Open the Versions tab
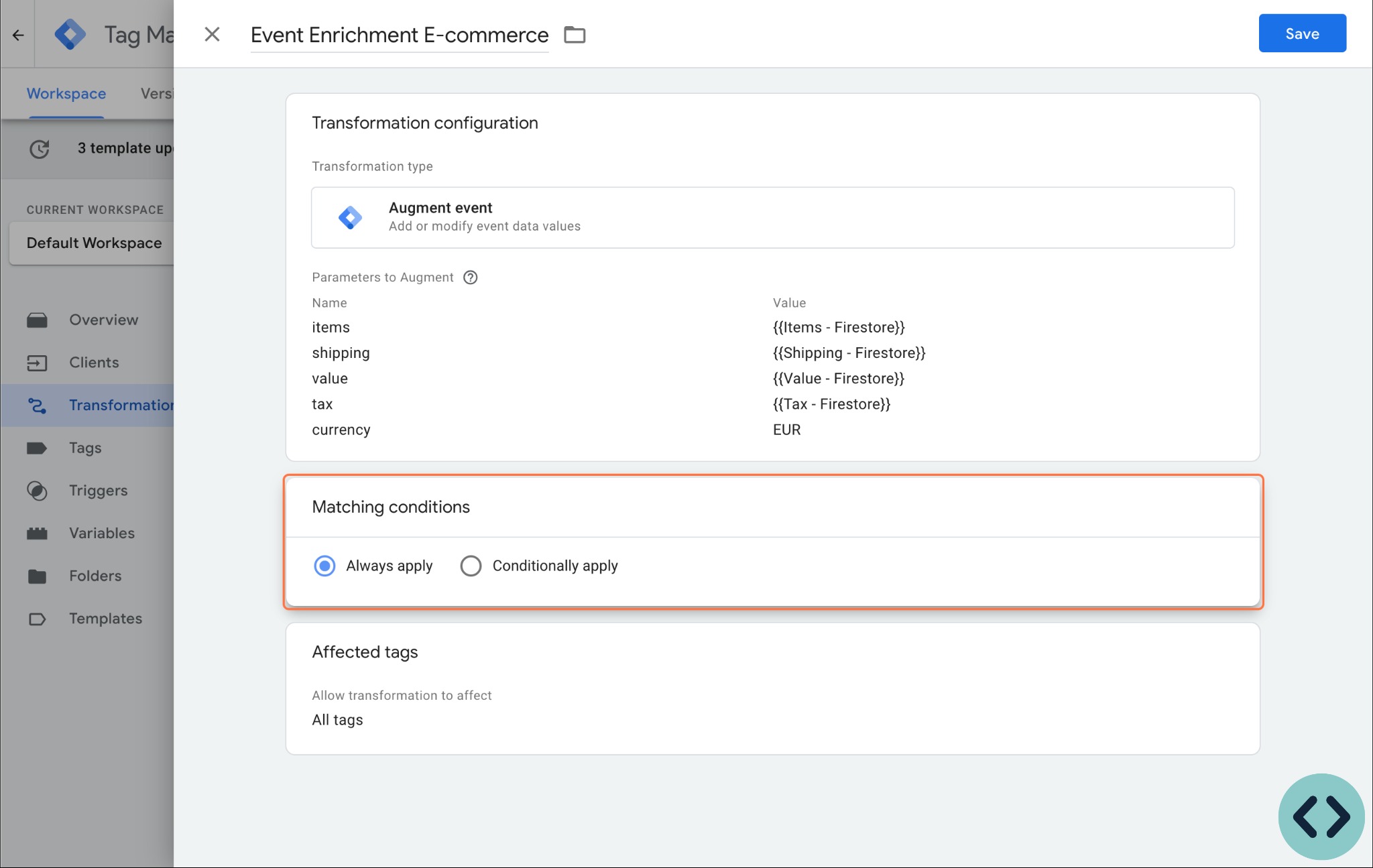The width and height of the screenshot is (1373, 868). point(157,94)
